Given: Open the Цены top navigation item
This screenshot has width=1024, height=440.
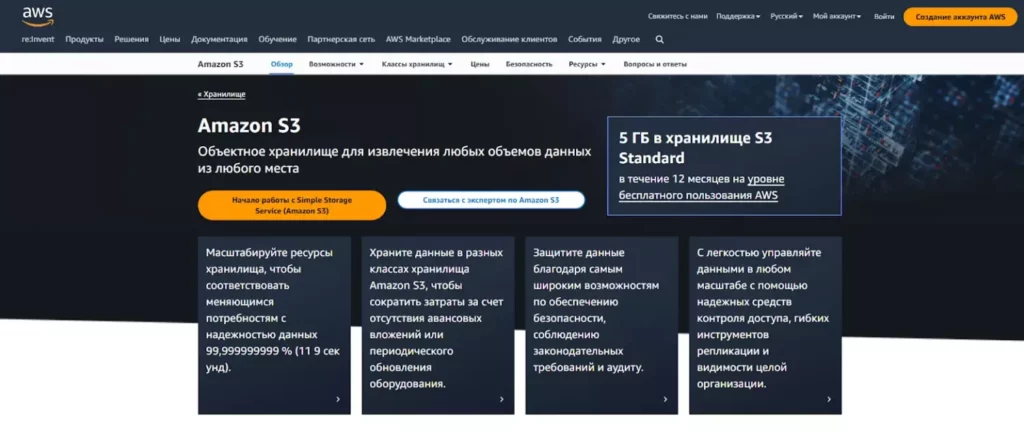Looking at the screenshot, I should click(170, 39).
